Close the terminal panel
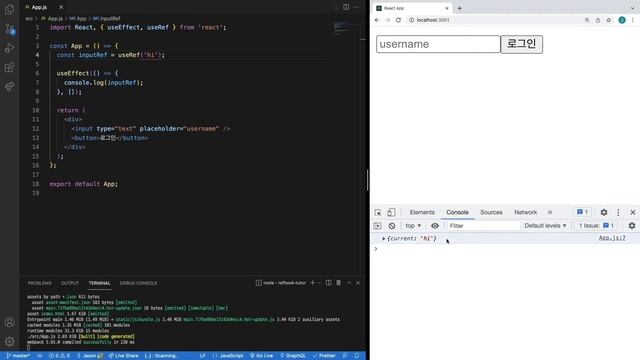 pos(358,282)
